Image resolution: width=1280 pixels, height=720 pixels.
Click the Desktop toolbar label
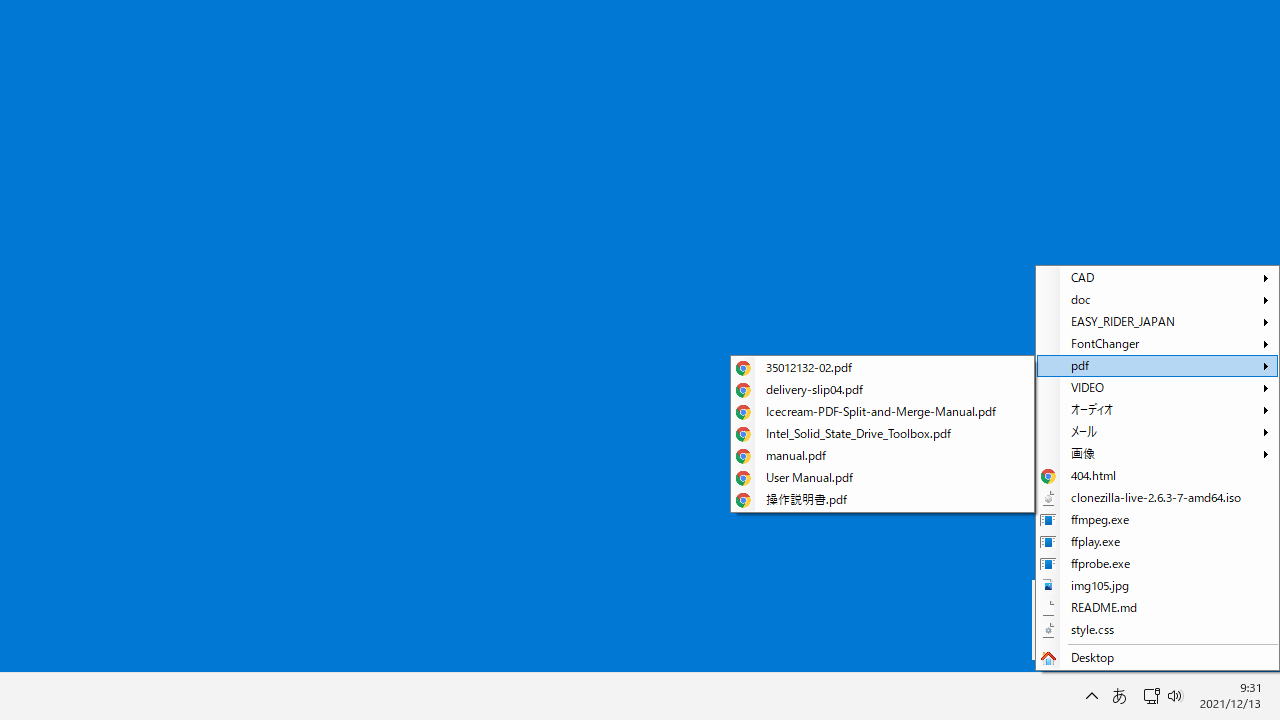tap(1092, 658)
